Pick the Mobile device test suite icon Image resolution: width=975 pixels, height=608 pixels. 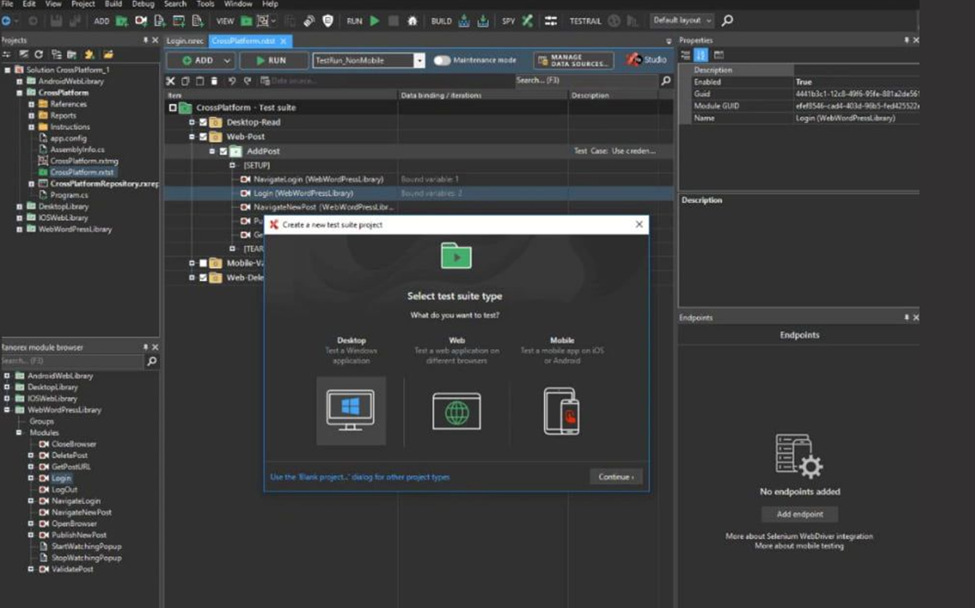[x=561, y=410]
